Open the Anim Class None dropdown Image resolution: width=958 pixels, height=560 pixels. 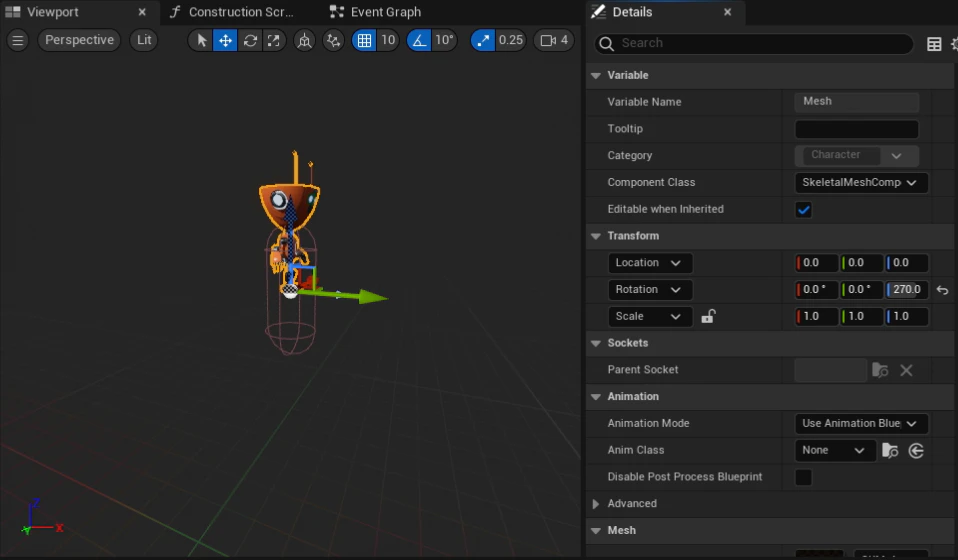(834, 451)
